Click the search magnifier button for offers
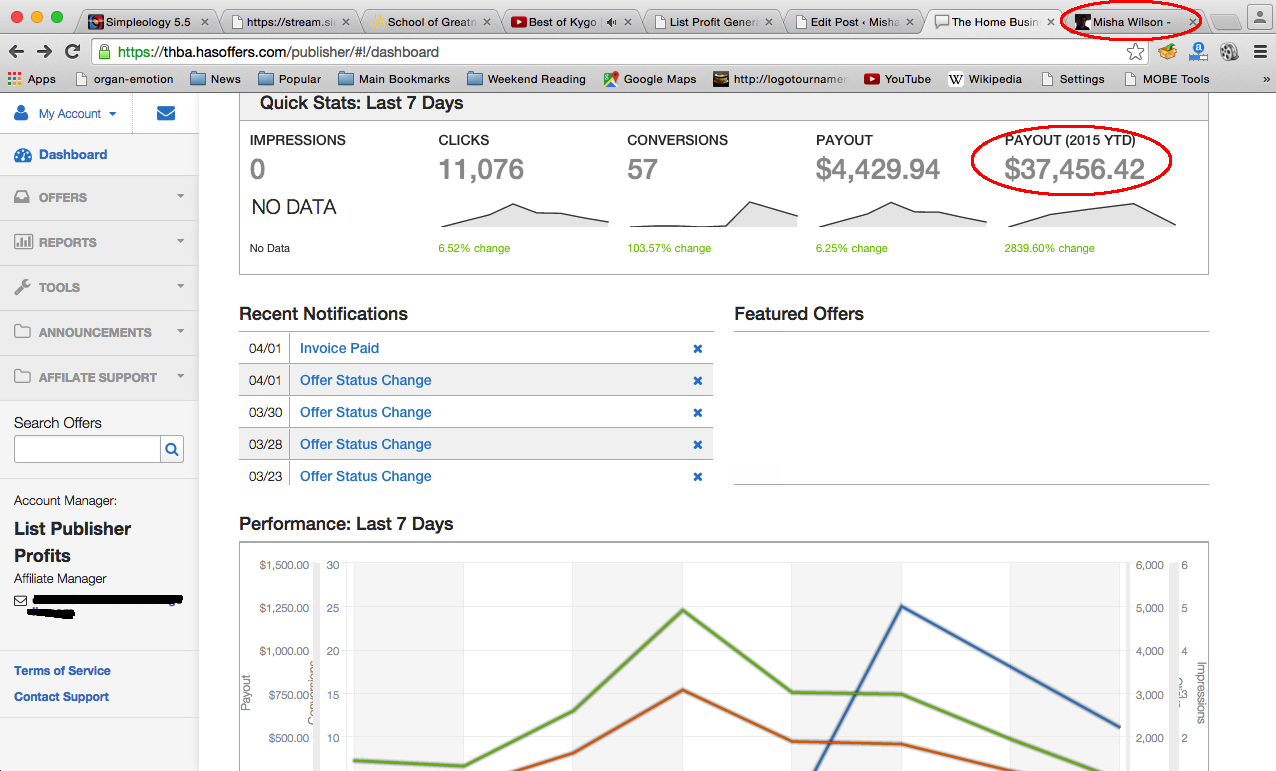The image size is (1276, 771). (x=172, y=450)
